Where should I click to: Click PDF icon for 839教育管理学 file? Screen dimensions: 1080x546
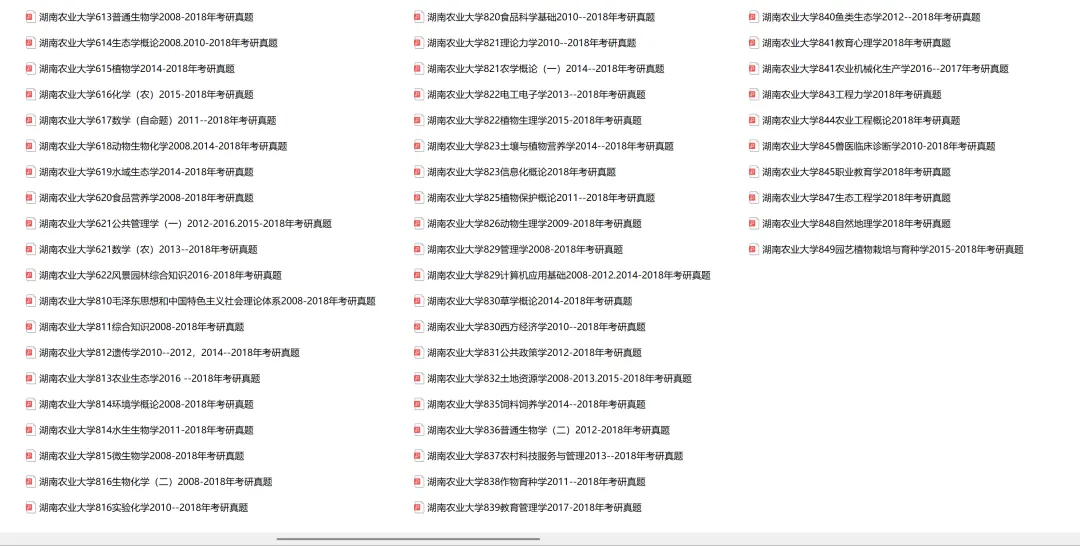(x=418, y=507)
